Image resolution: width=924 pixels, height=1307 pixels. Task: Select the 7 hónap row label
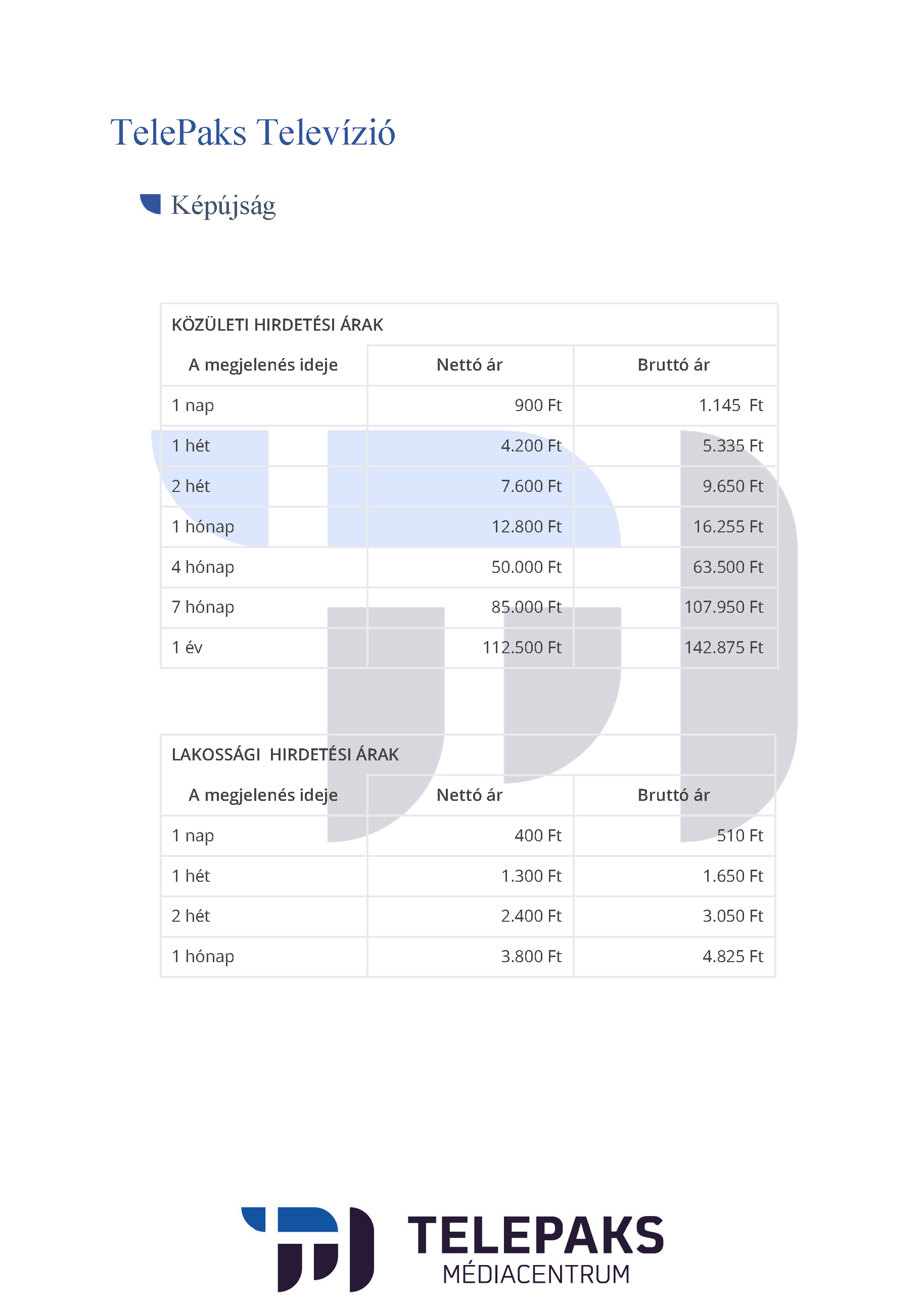tap(203, 607)
